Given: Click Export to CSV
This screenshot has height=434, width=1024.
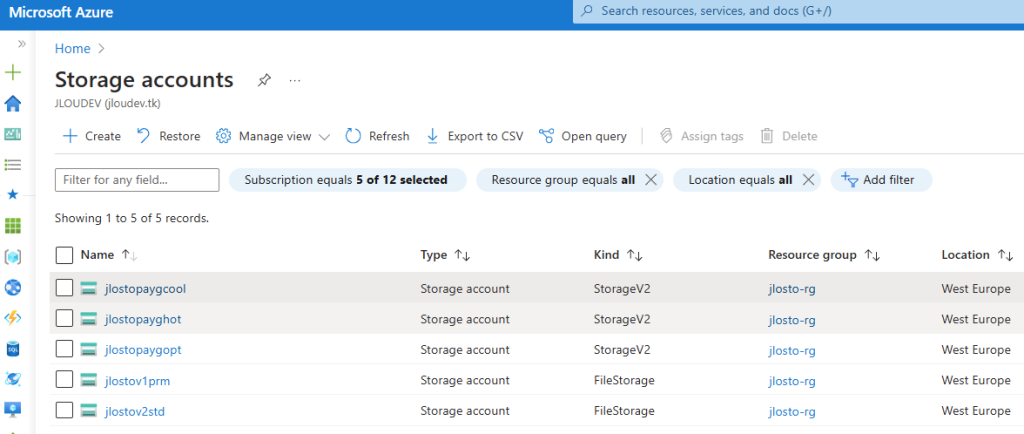Looking at the screenshot, I should (475, 136).
